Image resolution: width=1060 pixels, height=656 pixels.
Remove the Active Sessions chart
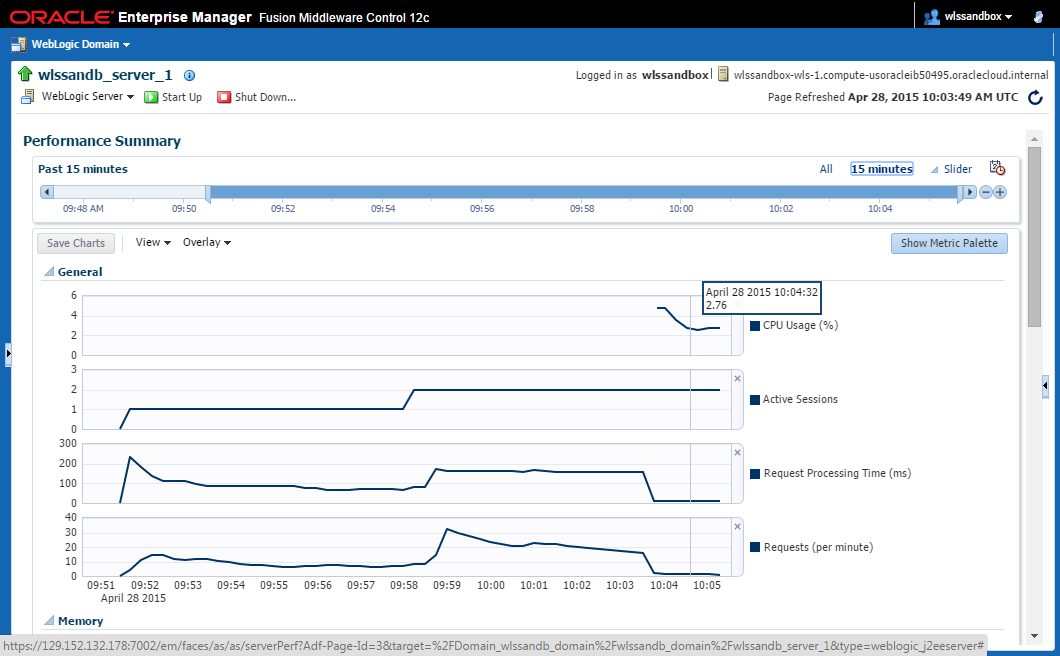(x=737, y=378)
